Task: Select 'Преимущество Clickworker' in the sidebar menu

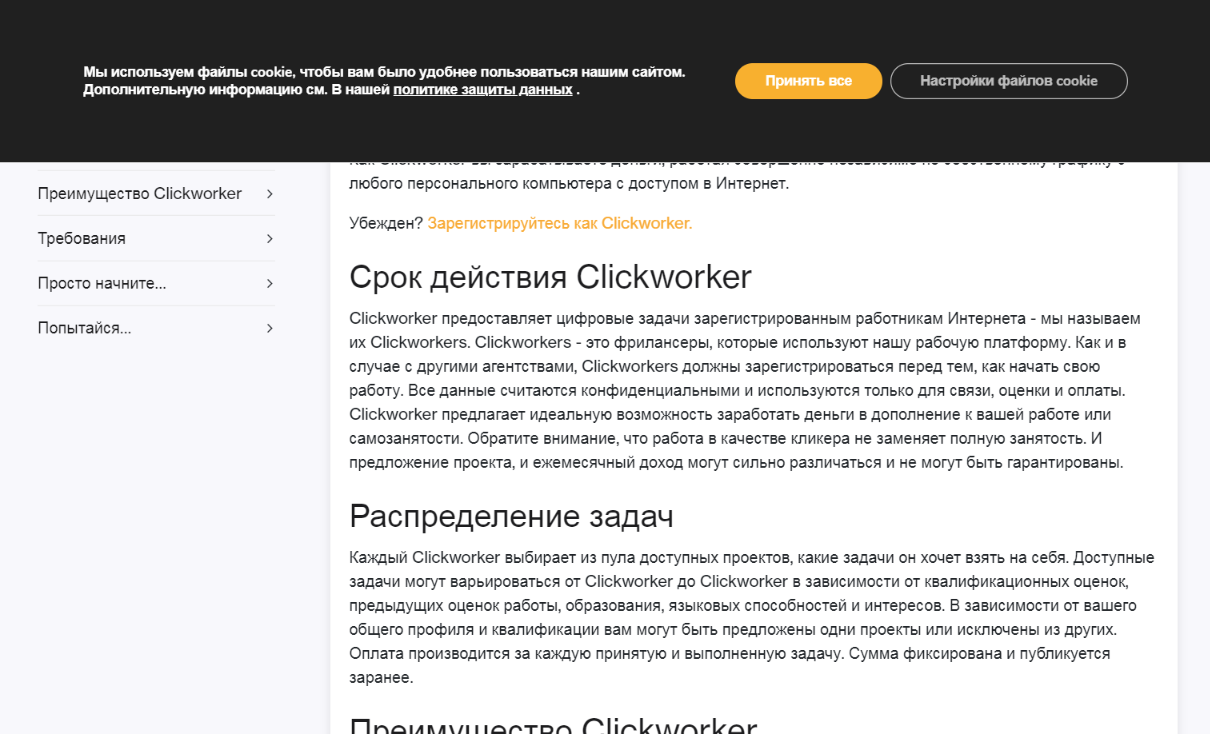Action: pos(140,193)
